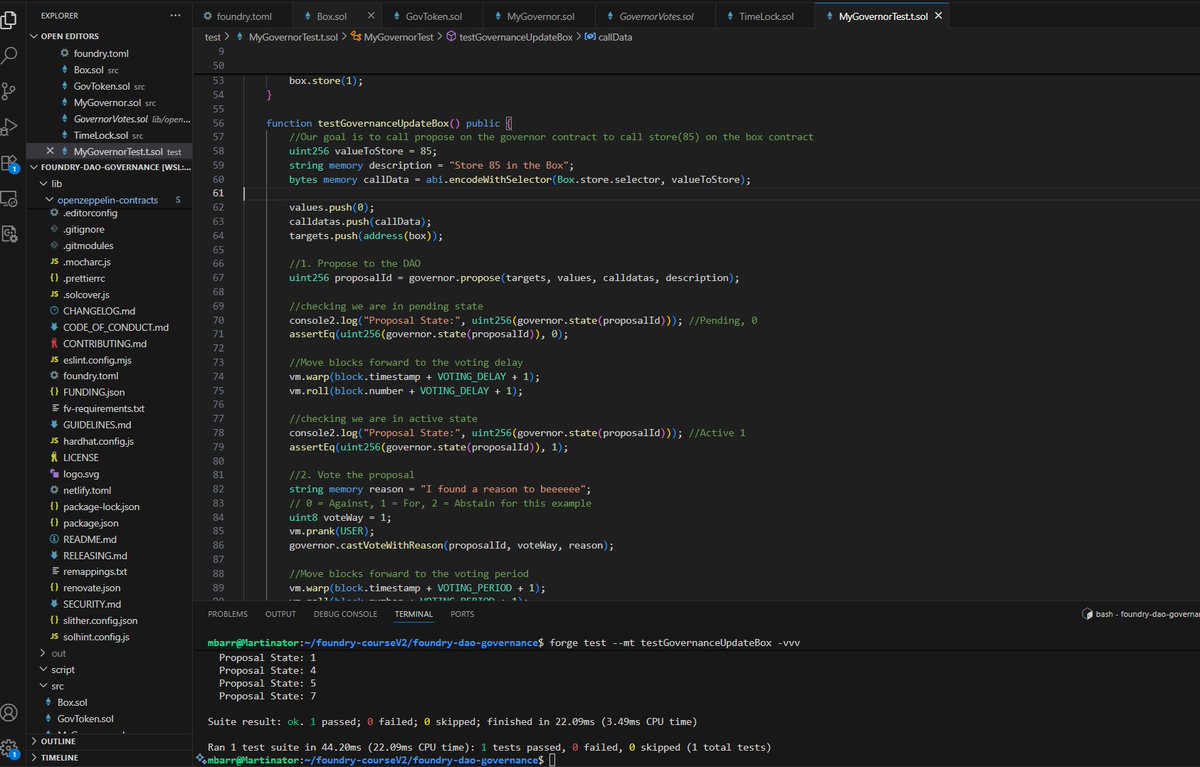Screen dimensions: 1200x767
Task: Open the PROBLEMS panel tab
Action: pos(227,614)
